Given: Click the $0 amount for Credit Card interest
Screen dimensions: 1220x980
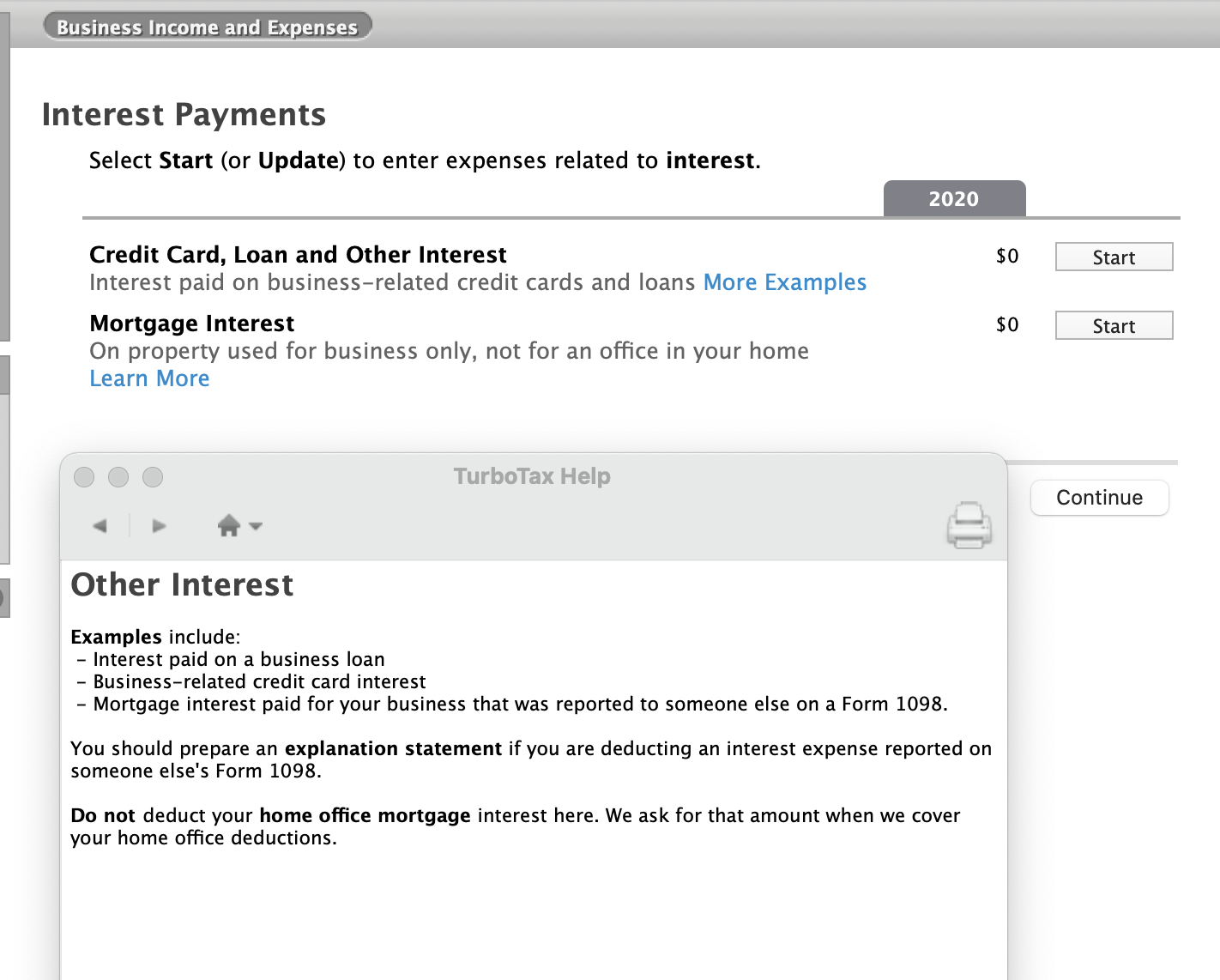Looking at the screenshot, I should [x=1007, y=256].
